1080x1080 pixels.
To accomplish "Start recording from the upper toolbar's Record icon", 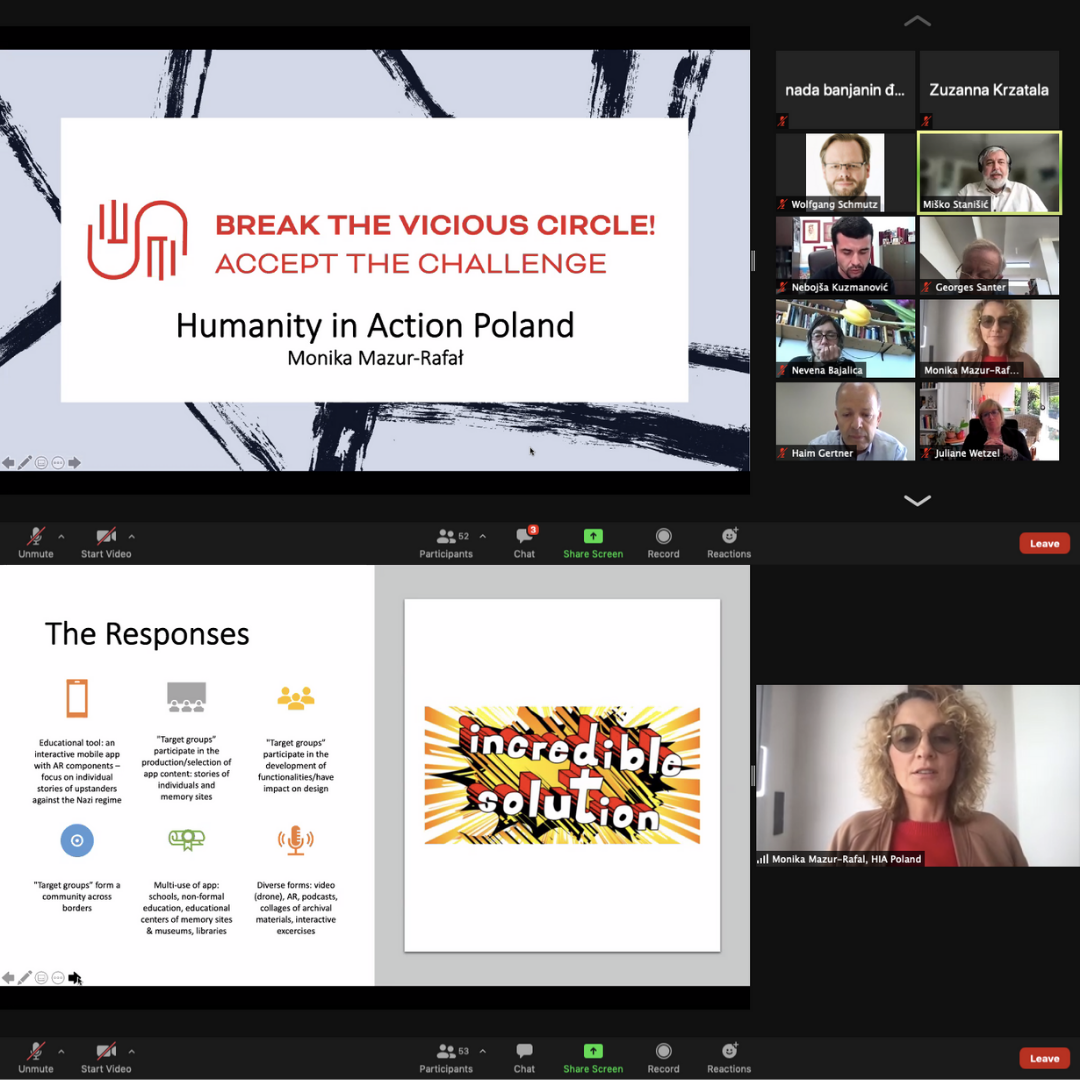I will point(663,542).
